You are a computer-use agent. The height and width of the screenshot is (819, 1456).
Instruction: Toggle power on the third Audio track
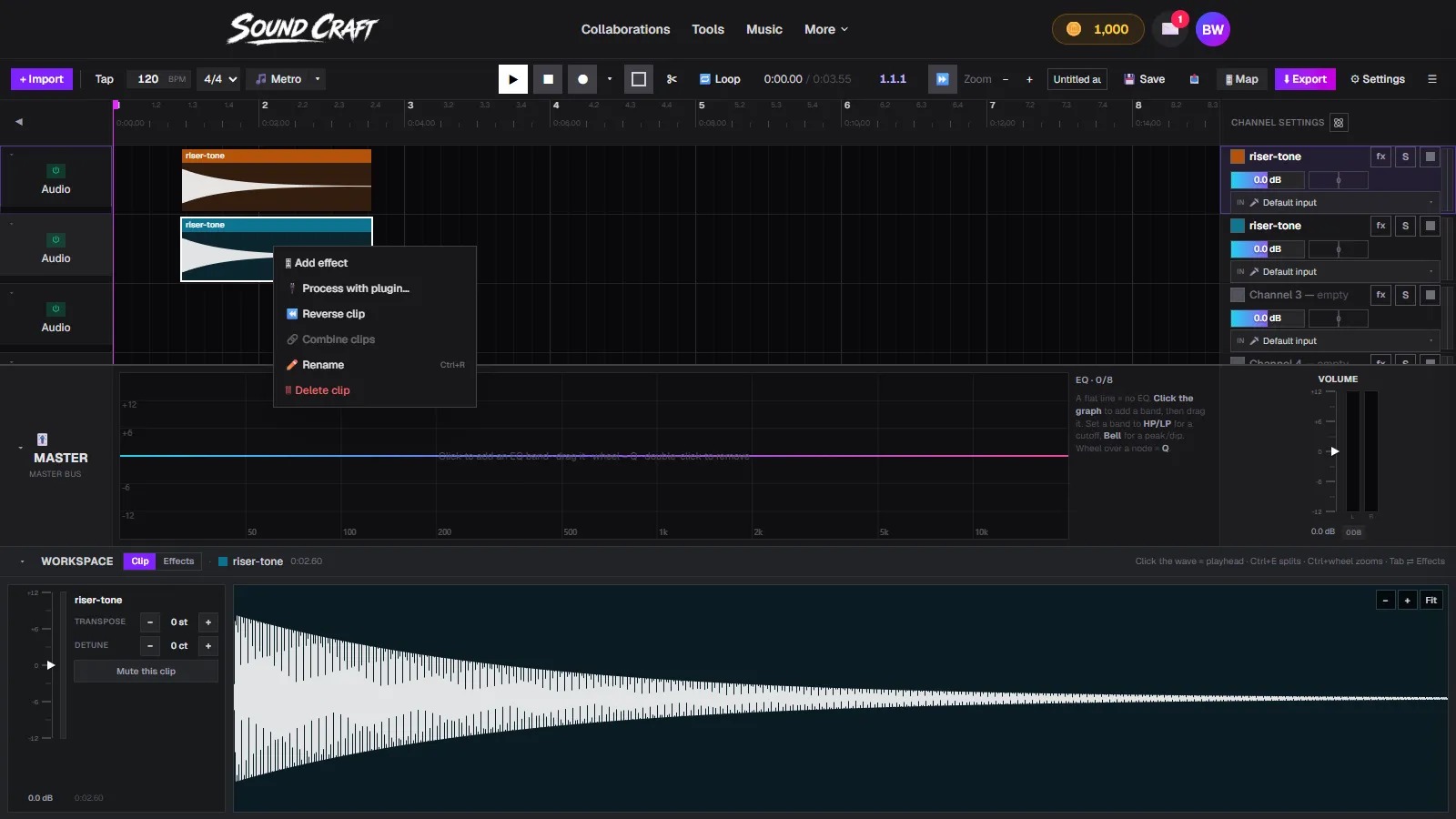(x=56, y=308)
